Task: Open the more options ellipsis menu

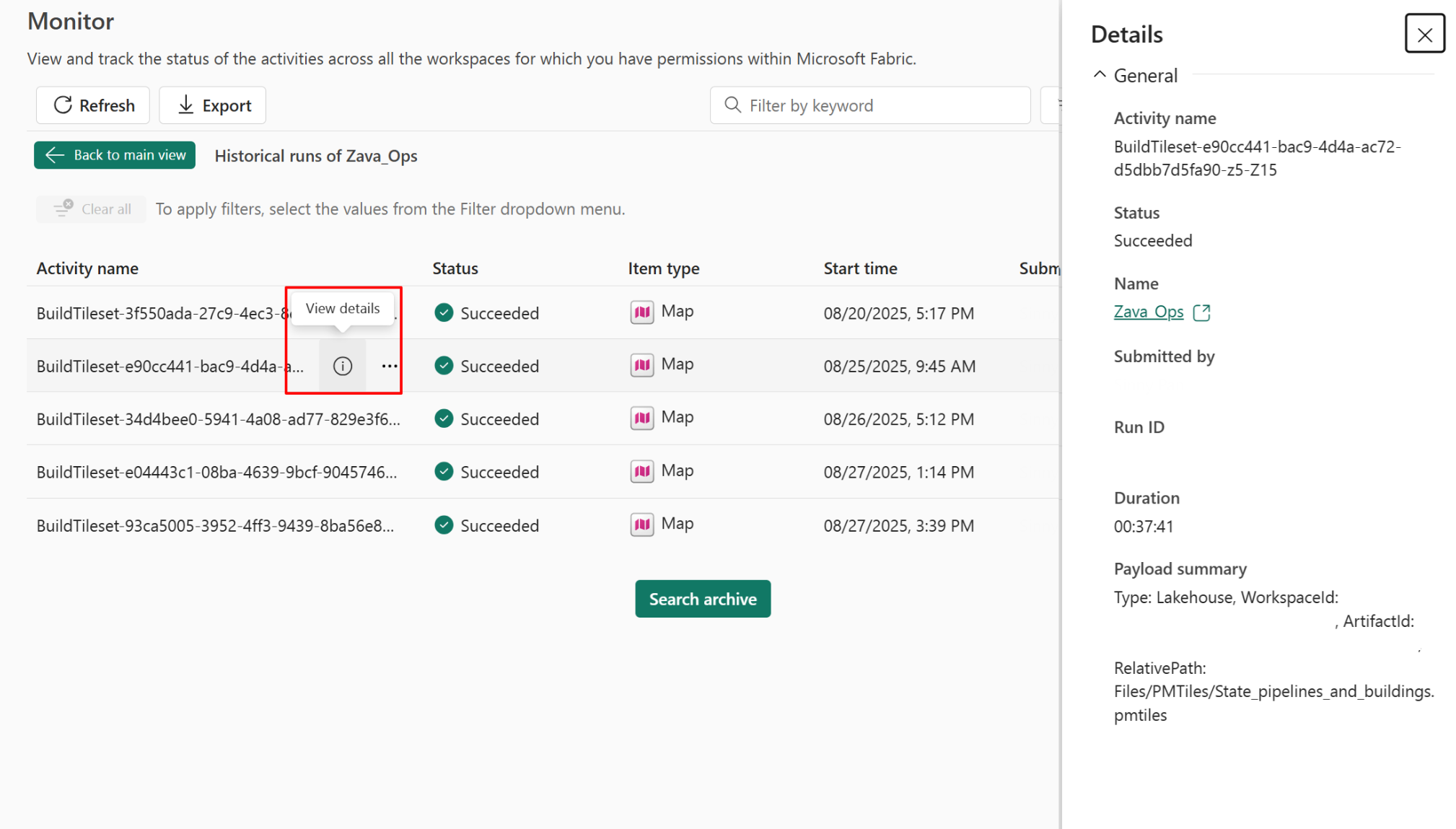Action: (x=390, y=366)
